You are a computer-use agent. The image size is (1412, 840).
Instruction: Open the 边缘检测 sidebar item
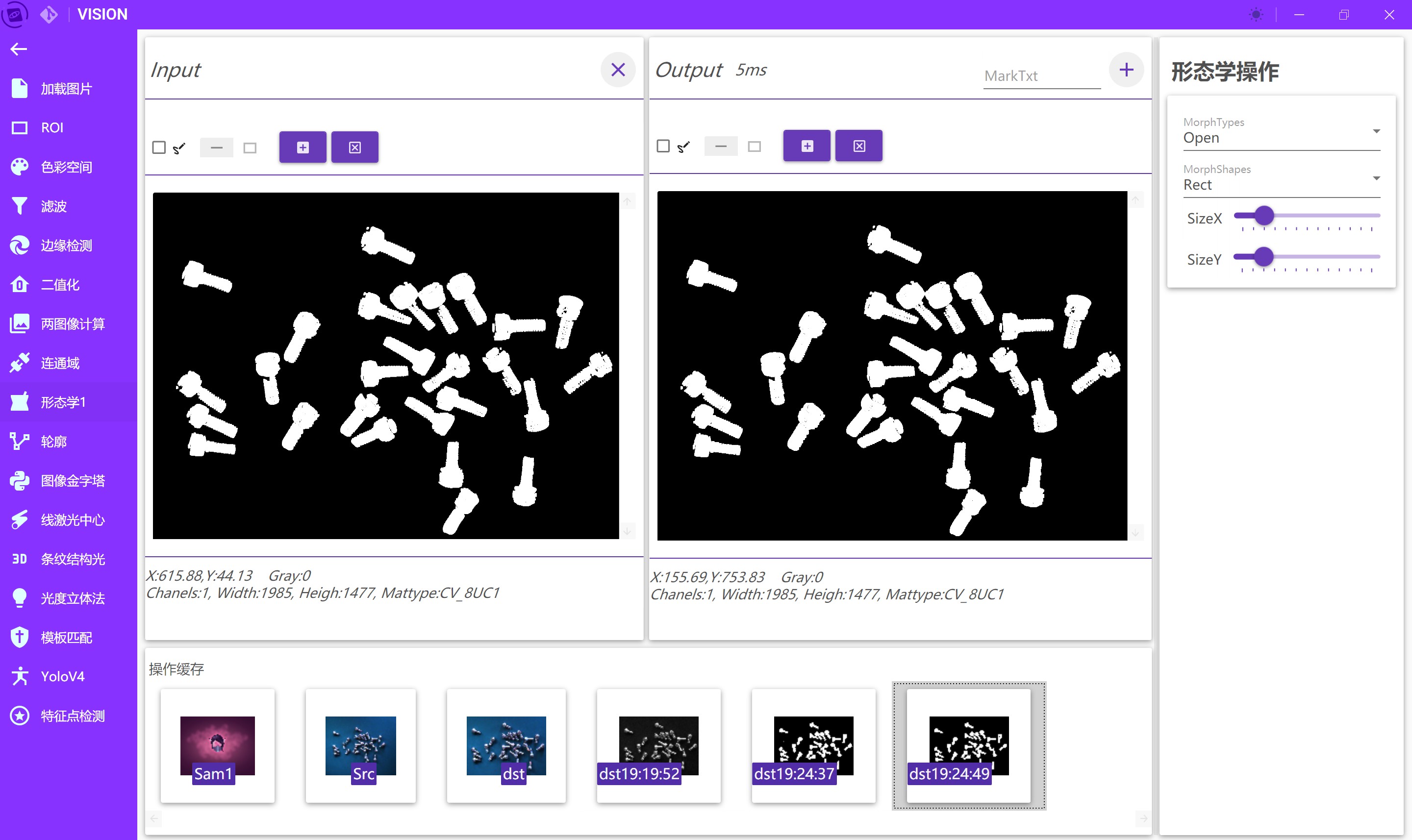(x=66, y=246)
